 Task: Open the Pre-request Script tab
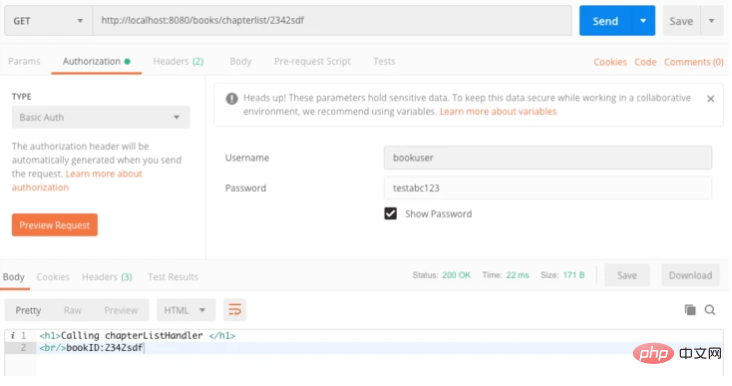point(312,62)
